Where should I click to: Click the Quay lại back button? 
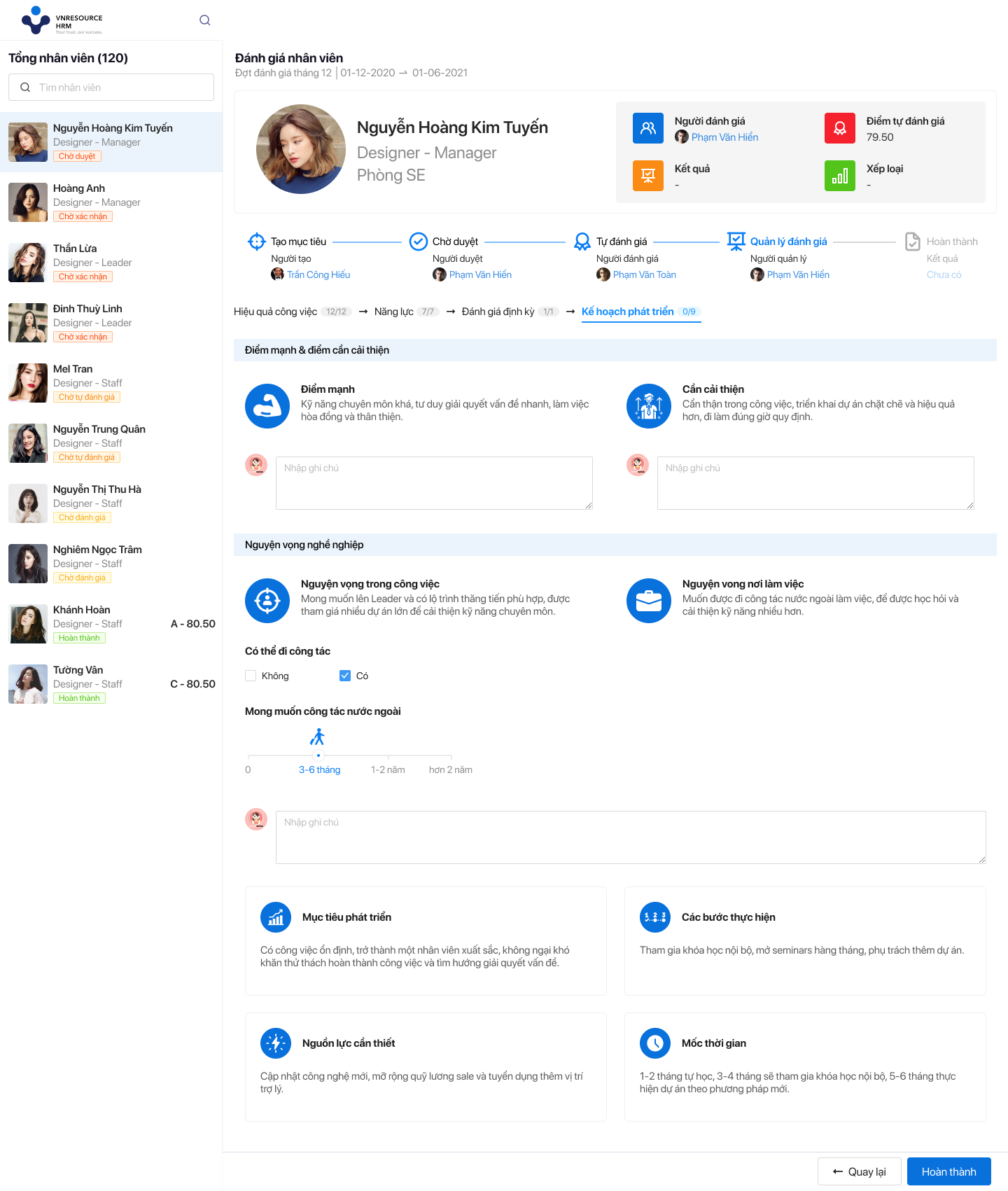point(859,1171)
